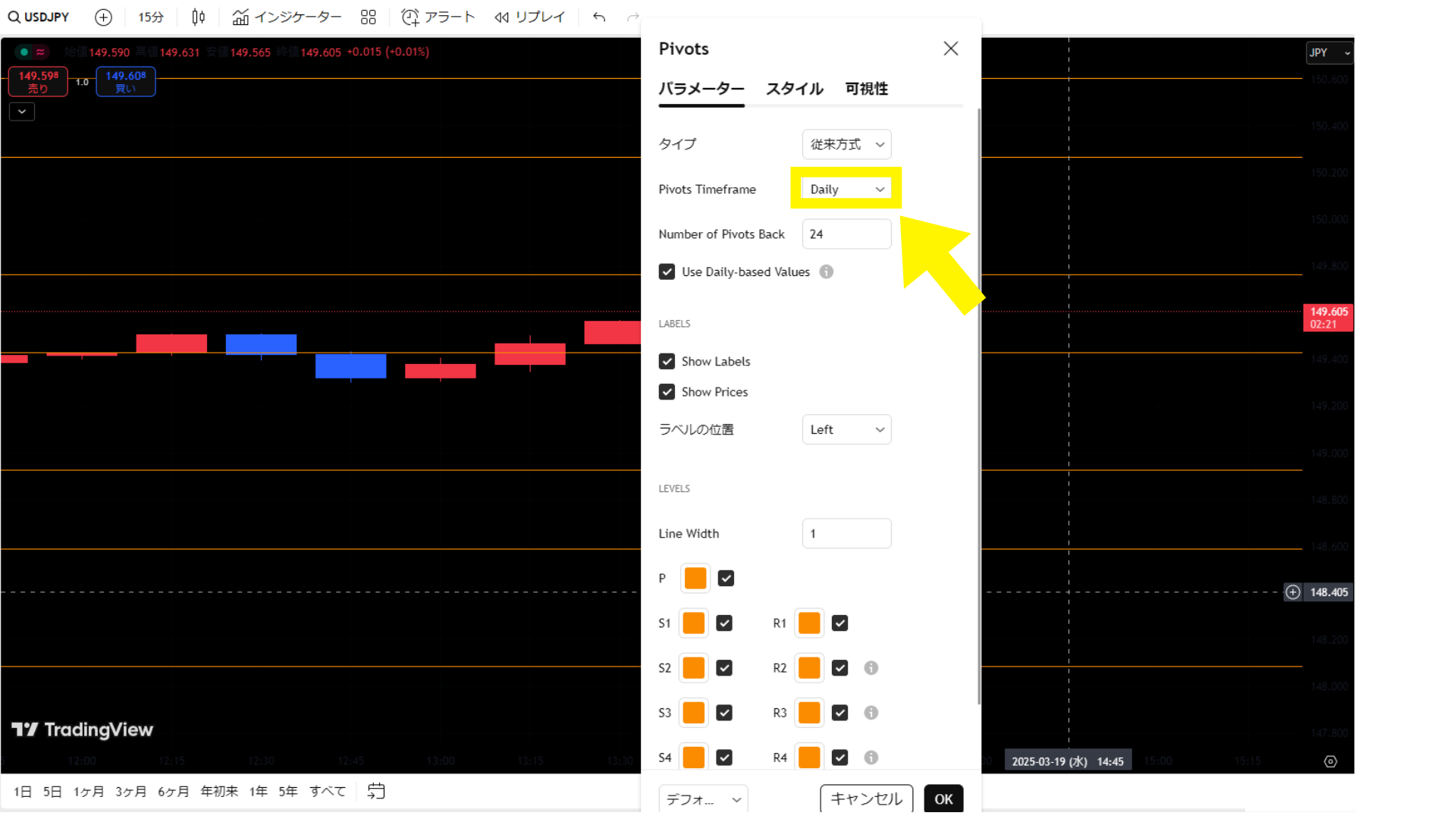Open the candlestick chart type icon
The height and width of the screenshot is (819, 1456).
(198, 17)
